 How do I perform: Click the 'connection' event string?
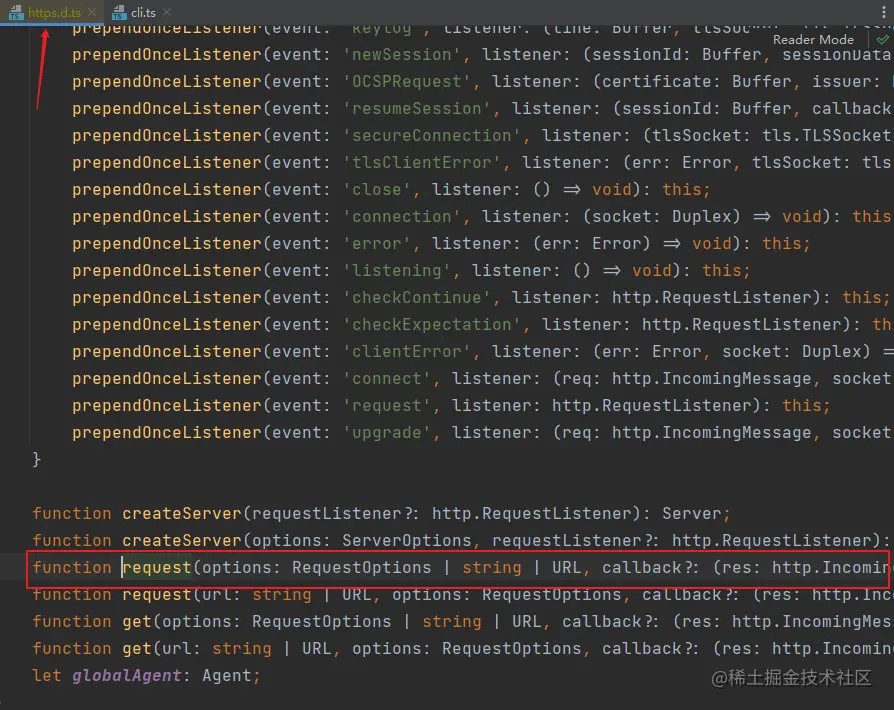coord(402,216)
